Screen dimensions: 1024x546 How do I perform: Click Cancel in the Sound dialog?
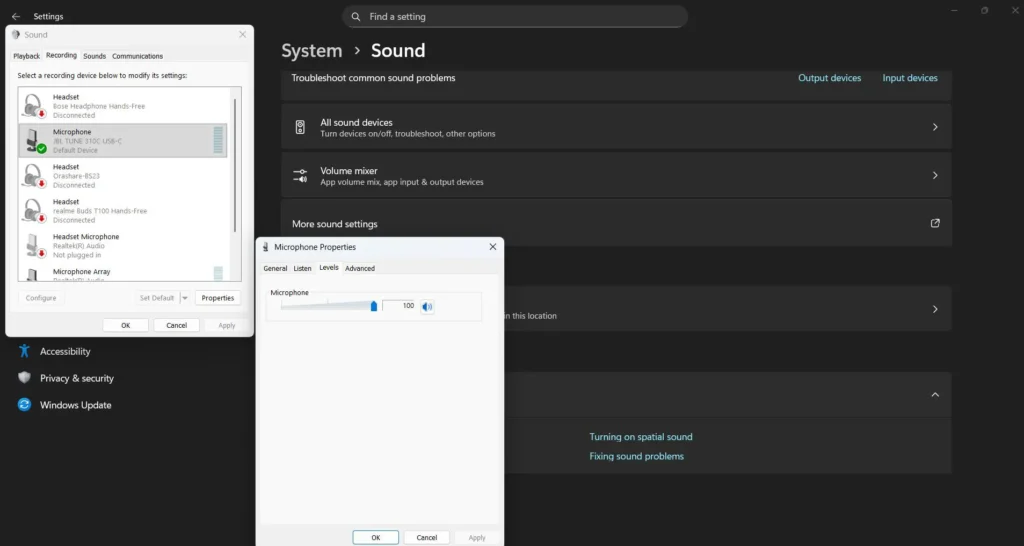tap(176, 325)
